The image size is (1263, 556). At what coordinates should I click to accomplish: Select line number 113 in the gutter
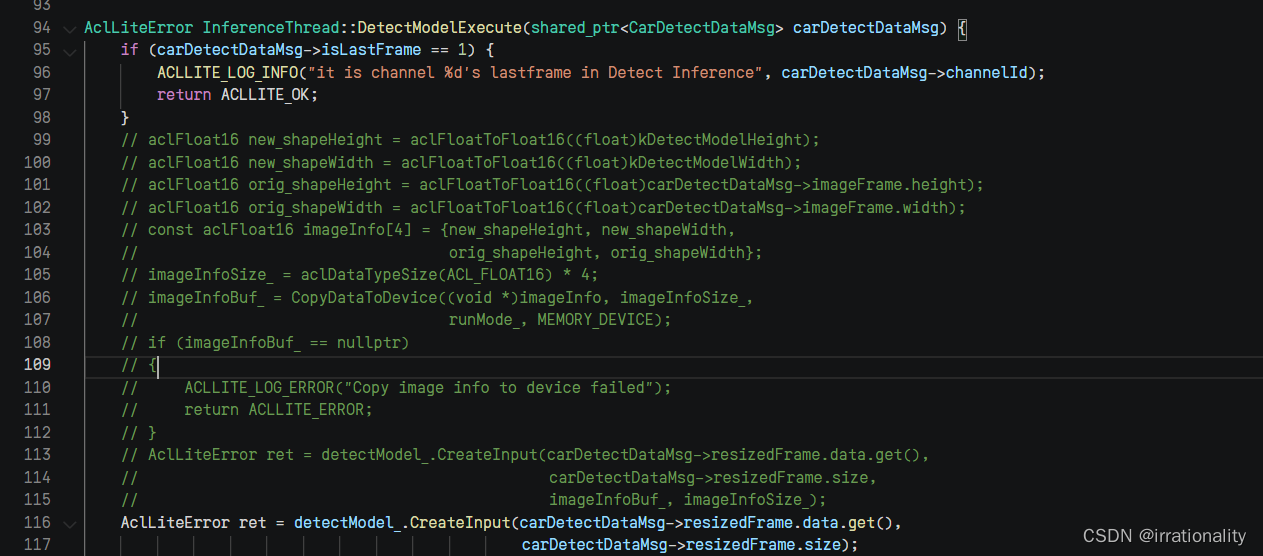click(36, 455)
